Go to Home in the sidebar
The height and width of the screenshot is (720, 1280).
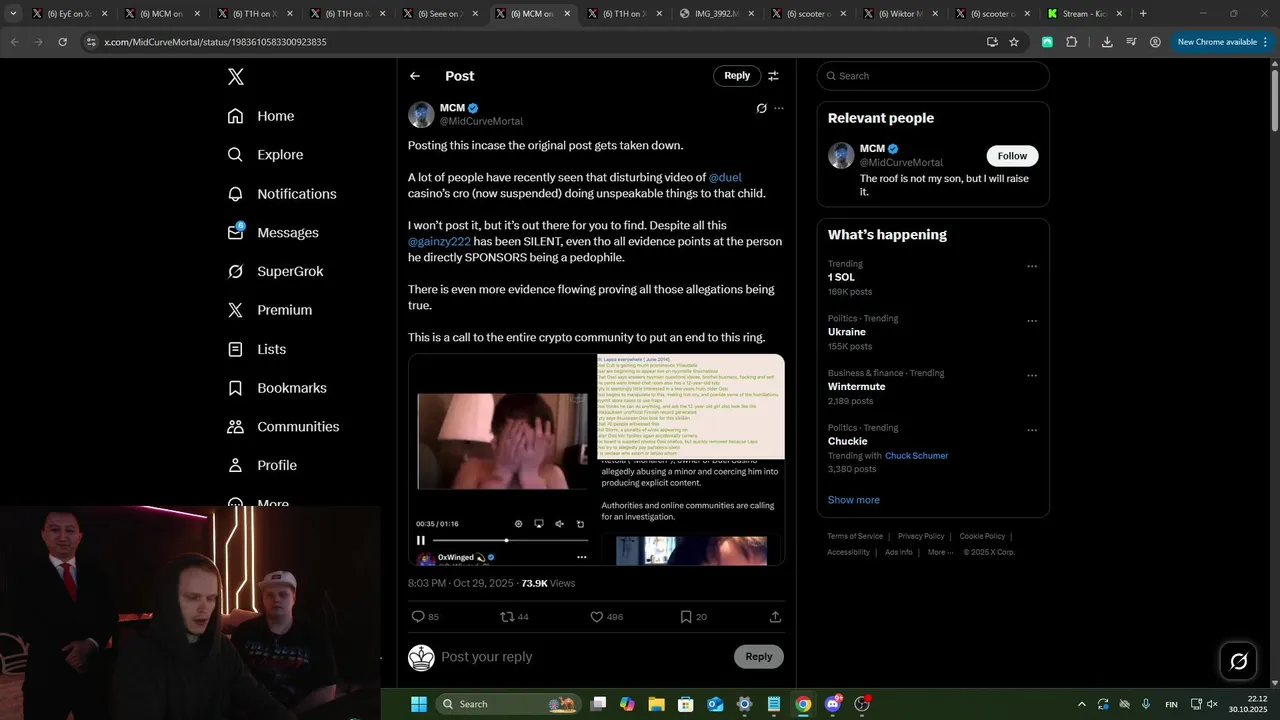tap(261, 116)
